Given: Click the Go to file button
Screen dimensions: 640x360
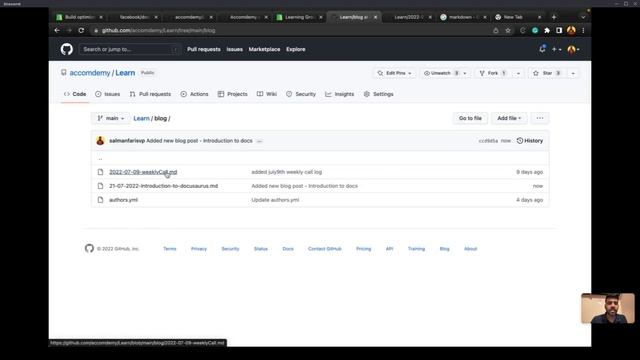Looking at the screenshot, I should coord(470,118).
